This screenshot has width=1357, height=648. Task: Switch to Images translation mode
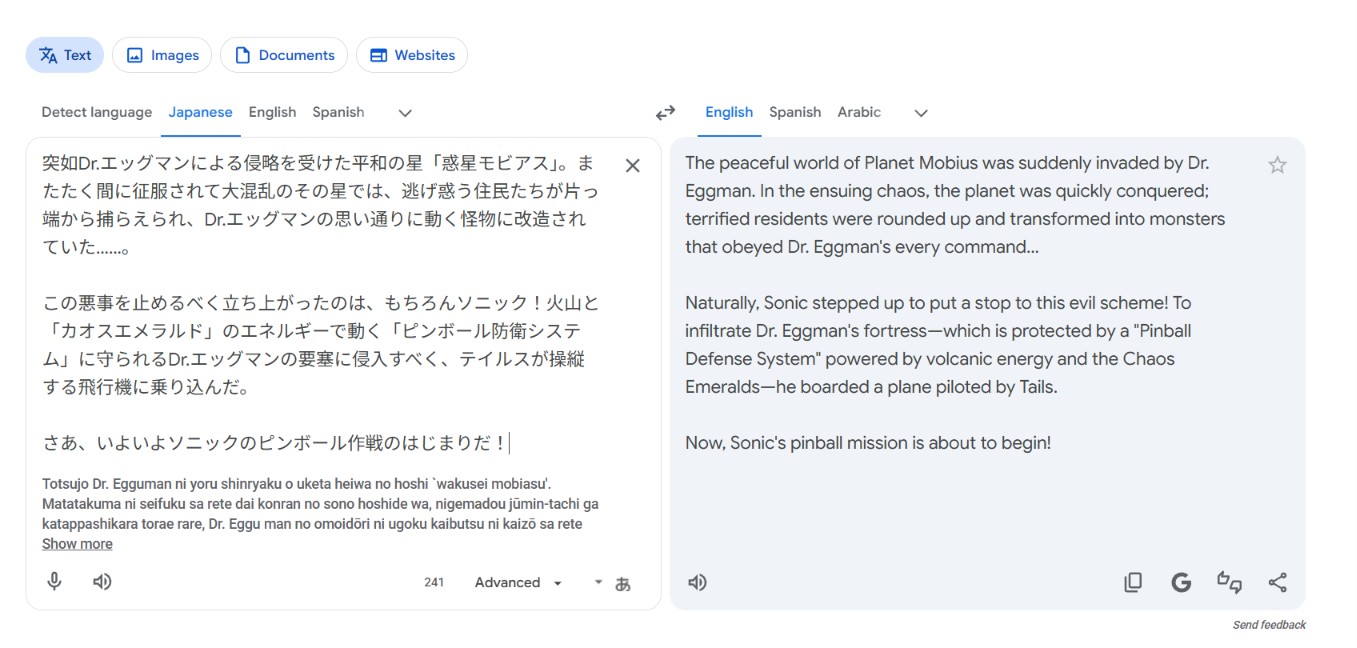tap(162, 55)
